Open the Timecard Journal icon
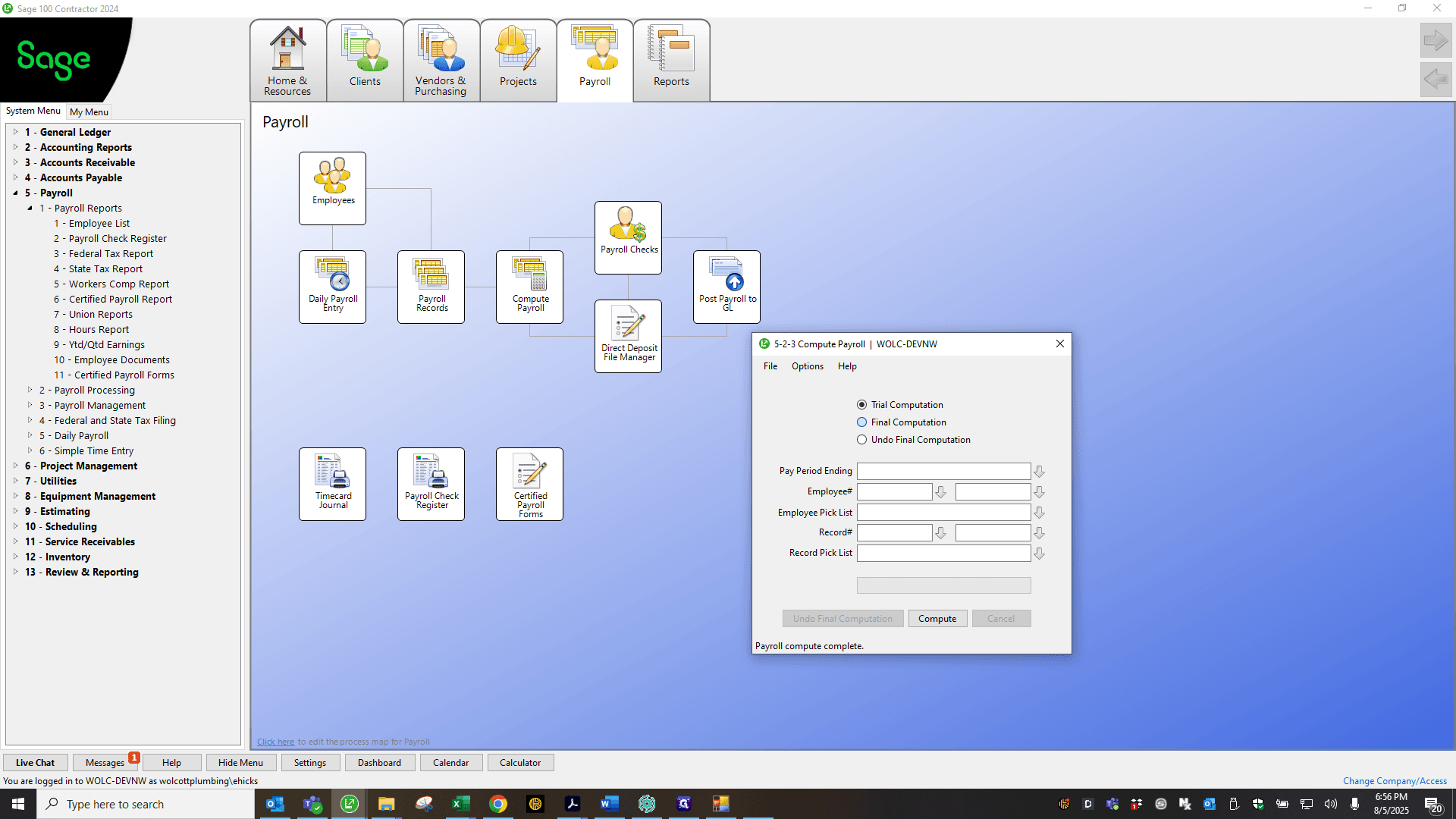The width and height of the screenshot is (1456, 819). 332,484
